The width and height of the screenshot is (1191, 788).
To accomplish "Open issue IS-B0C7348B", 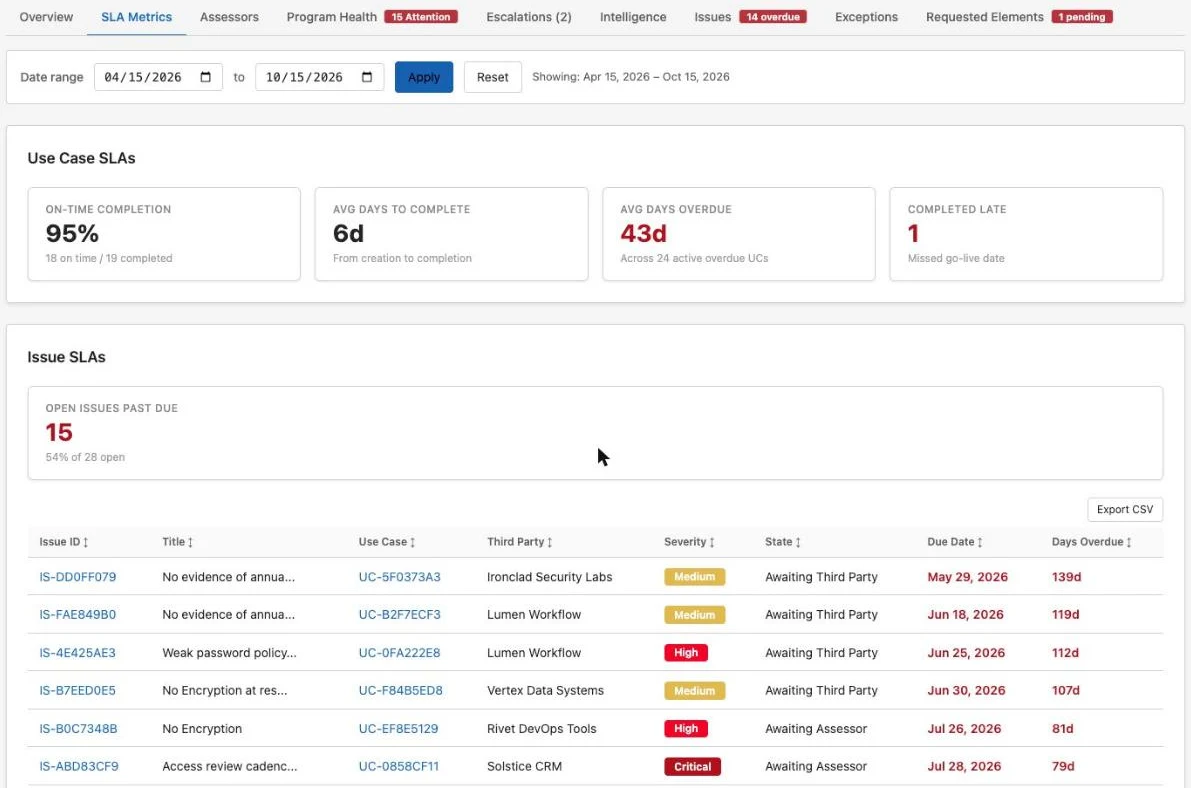I will [78, 729].
